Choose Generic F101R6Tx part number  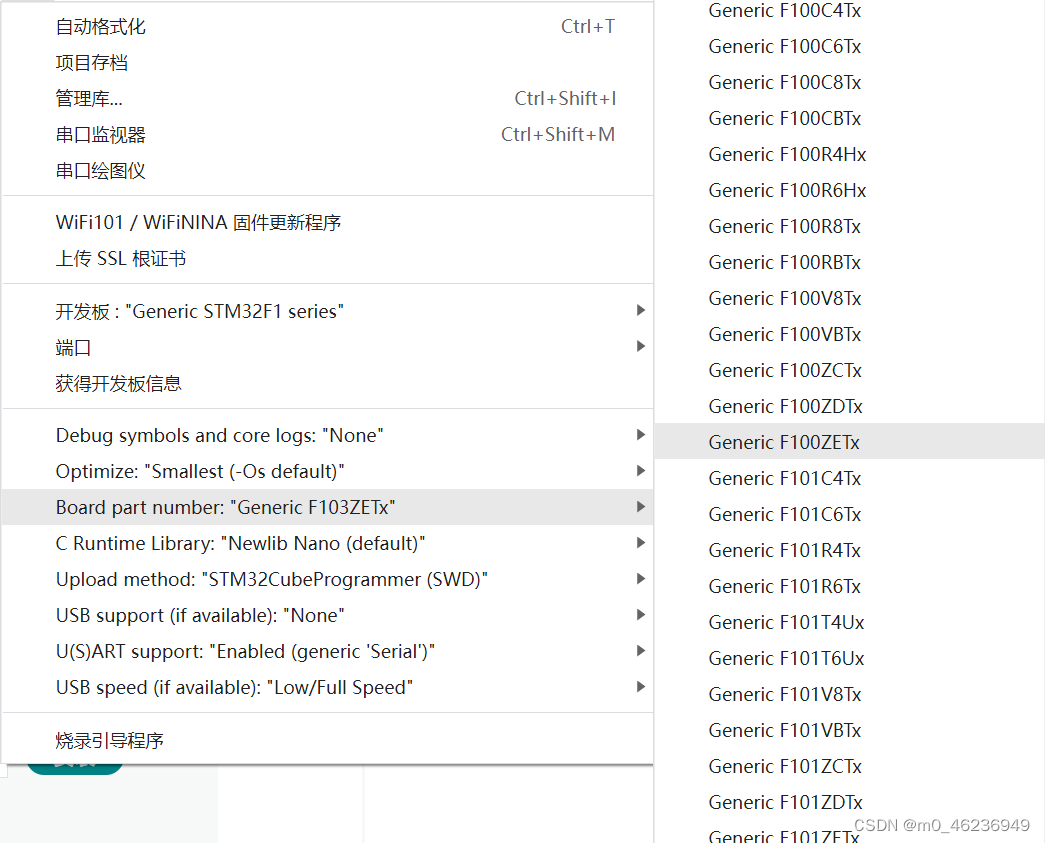click(850, 586)
